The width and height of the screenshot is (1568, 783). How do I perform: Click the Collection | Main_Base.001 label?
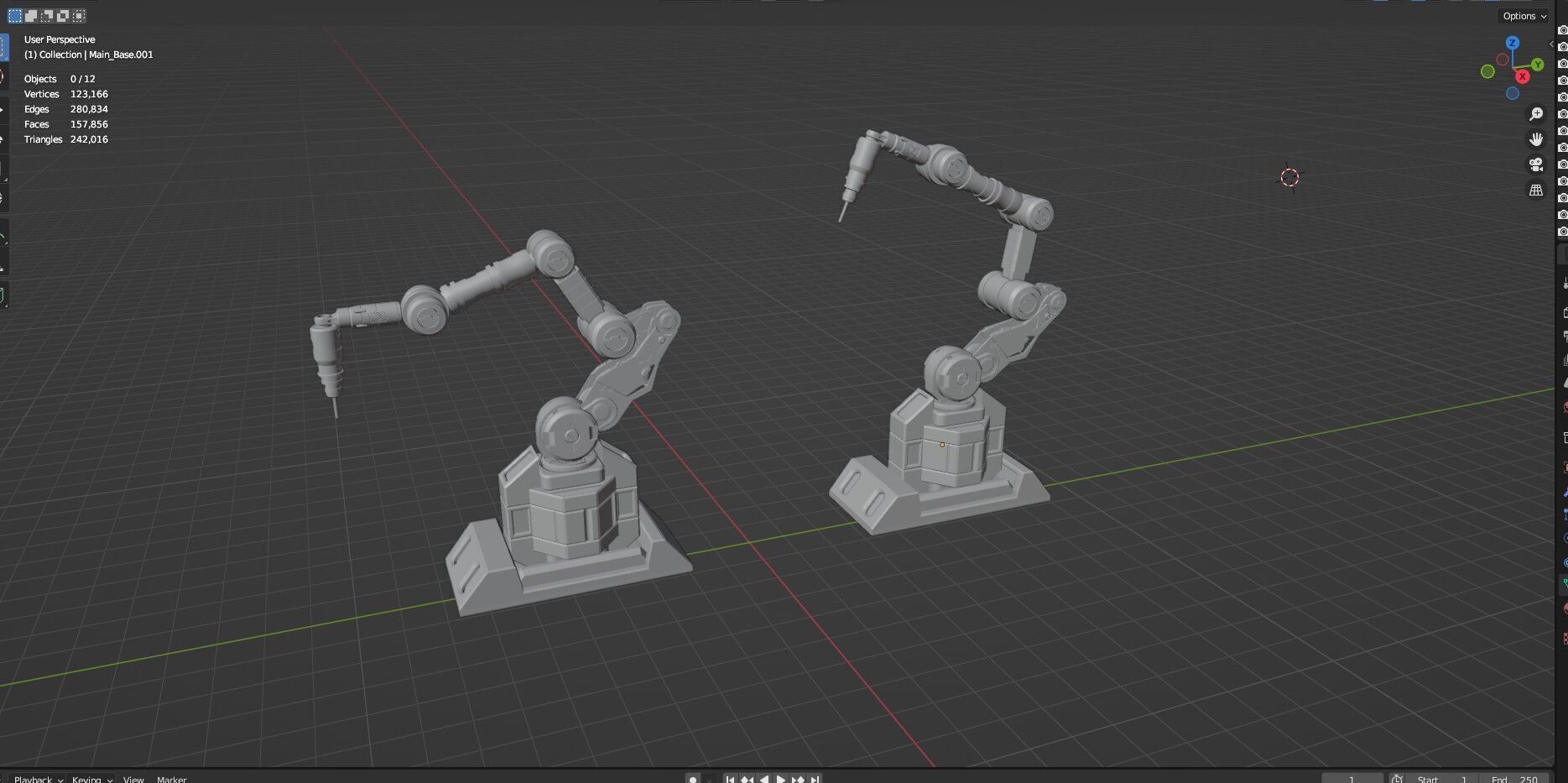coord(89,55)
